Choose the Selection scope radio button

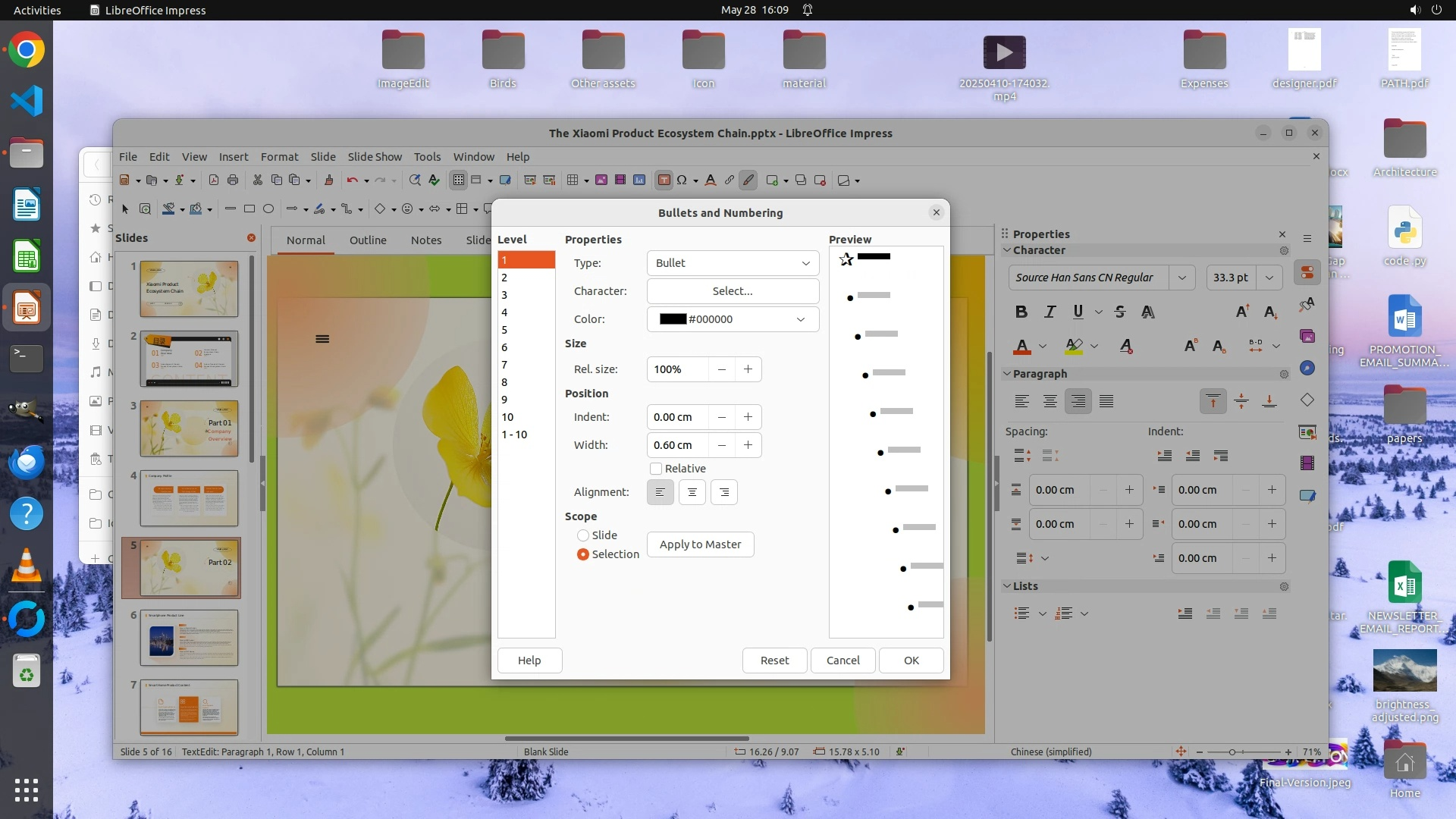pyautogui.click(x=583, y=554)
